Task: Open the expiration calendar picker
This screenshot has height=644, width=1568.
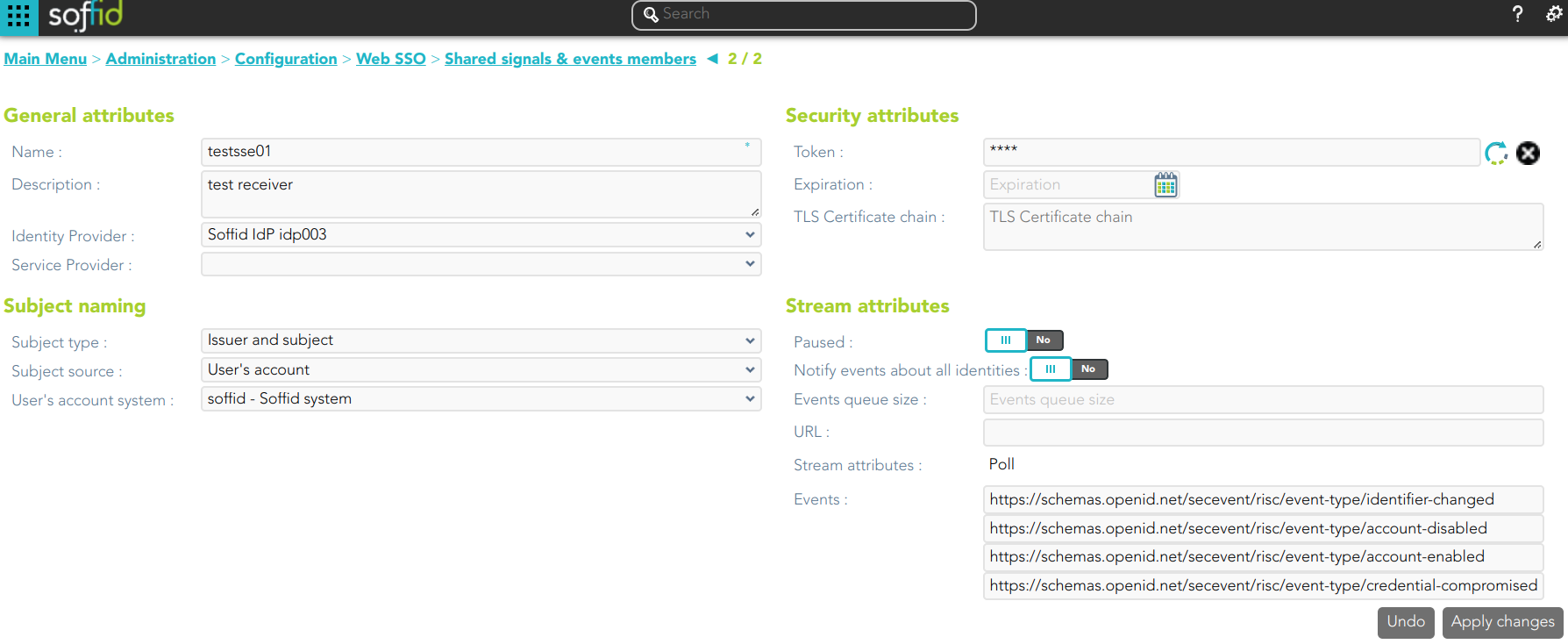Action: [x=1165, y=184]
